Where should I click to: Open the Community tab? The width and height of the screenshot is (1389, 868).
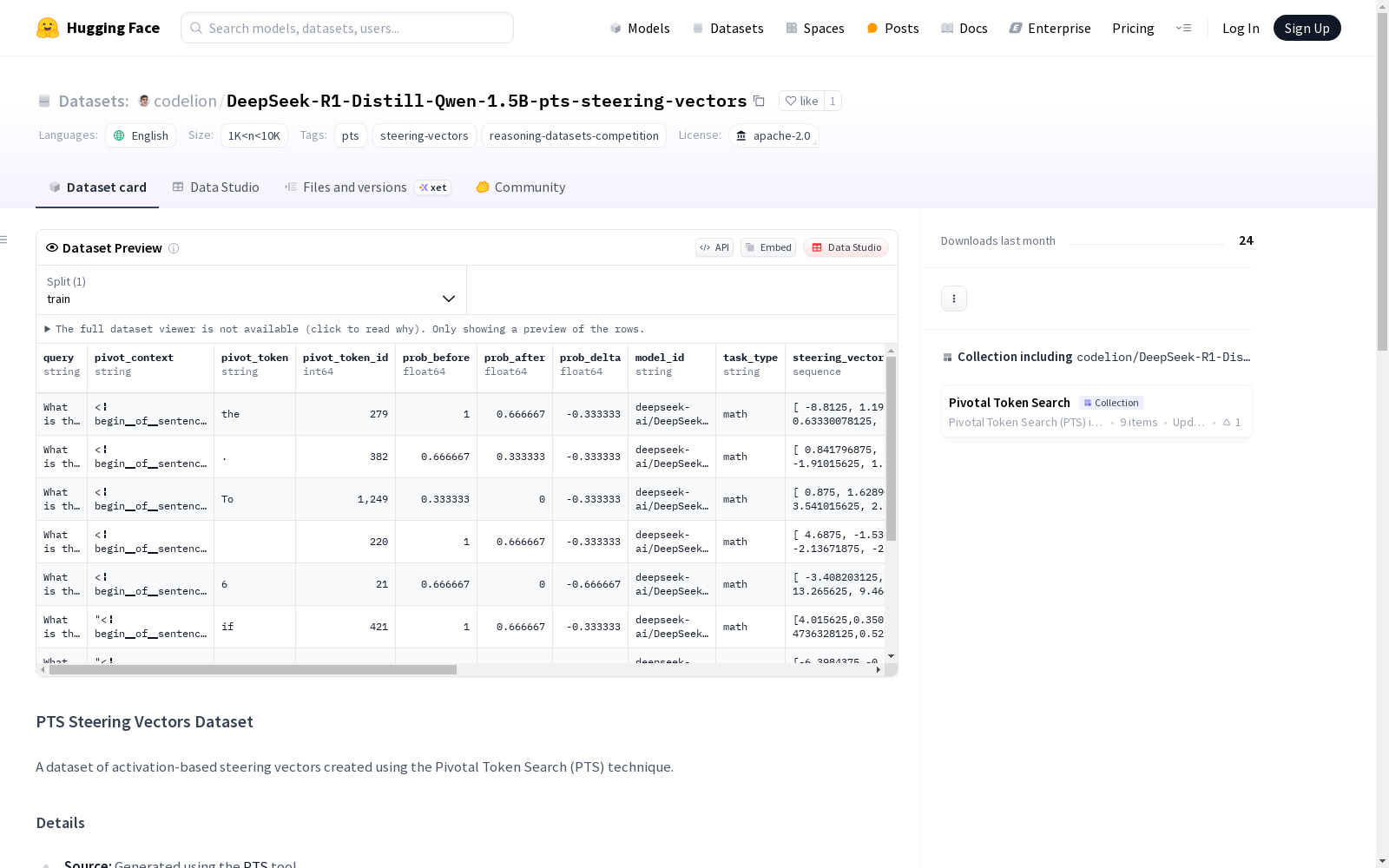521,187
